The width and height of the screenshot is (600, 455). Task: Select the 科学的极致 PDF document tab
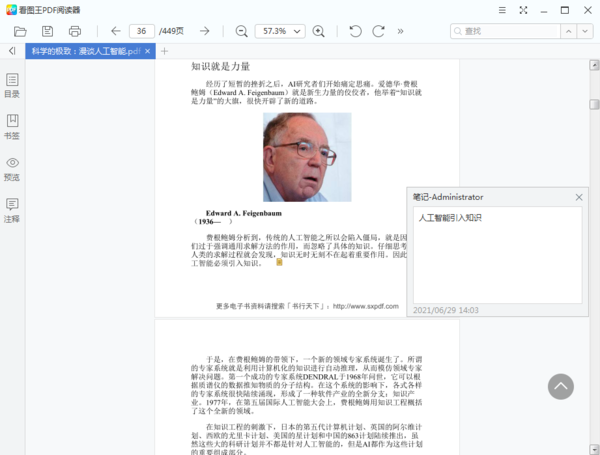(85, 51)
